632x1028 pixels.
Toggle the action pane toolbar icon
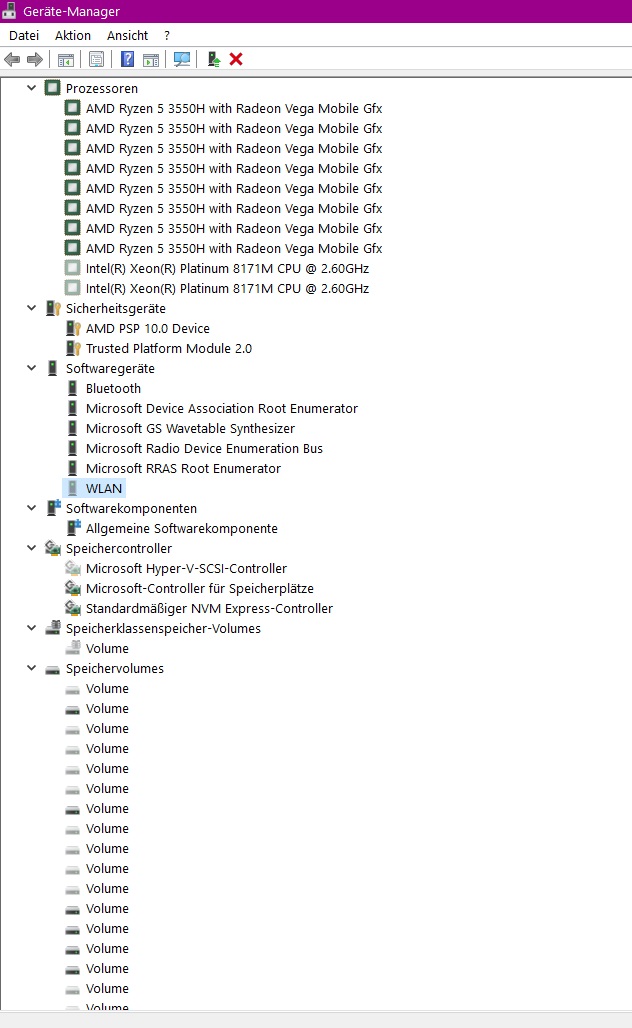151,60
